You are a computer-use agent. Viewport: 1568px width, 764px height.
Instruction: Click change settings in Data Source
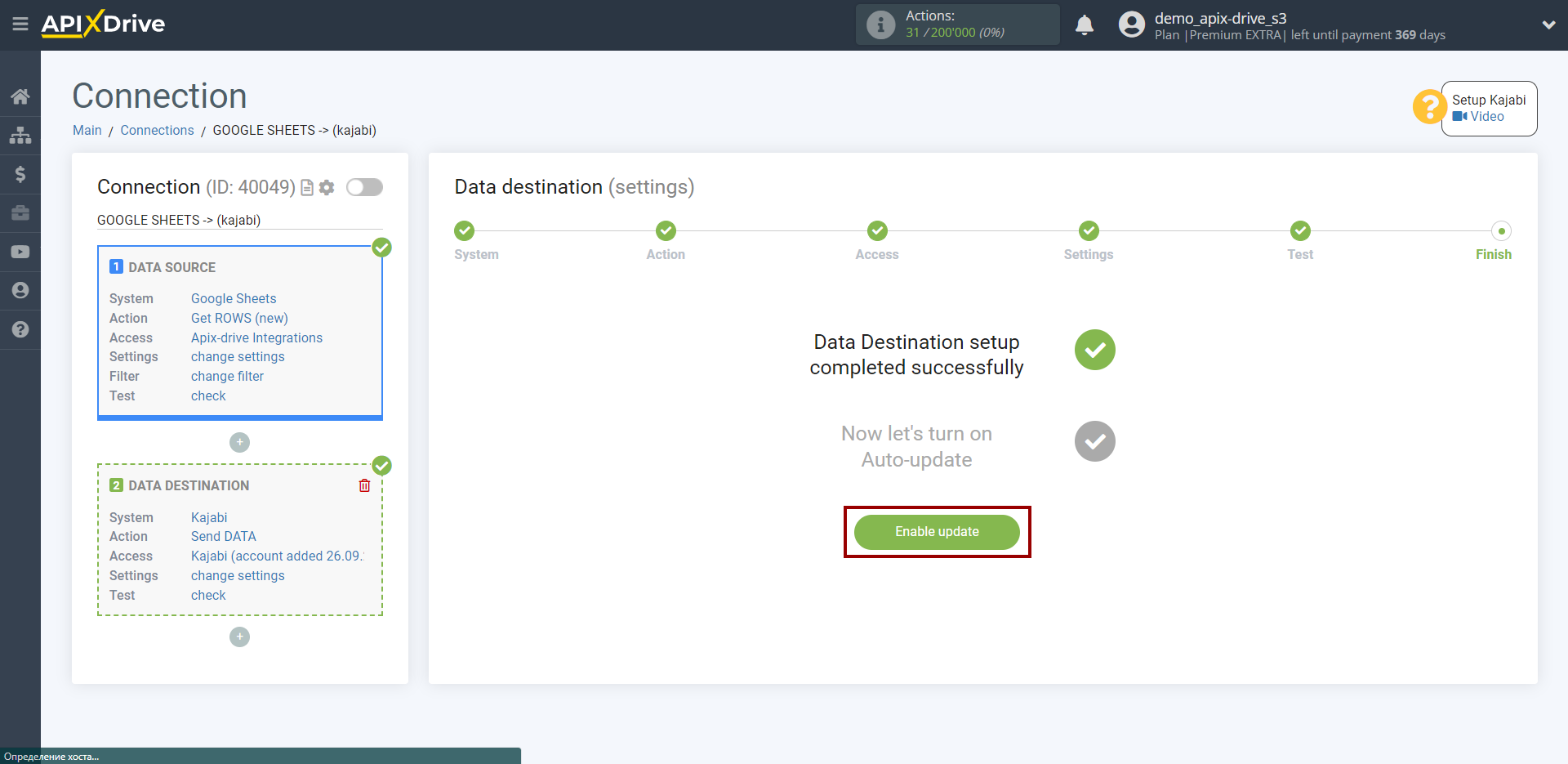click(238, 357)
